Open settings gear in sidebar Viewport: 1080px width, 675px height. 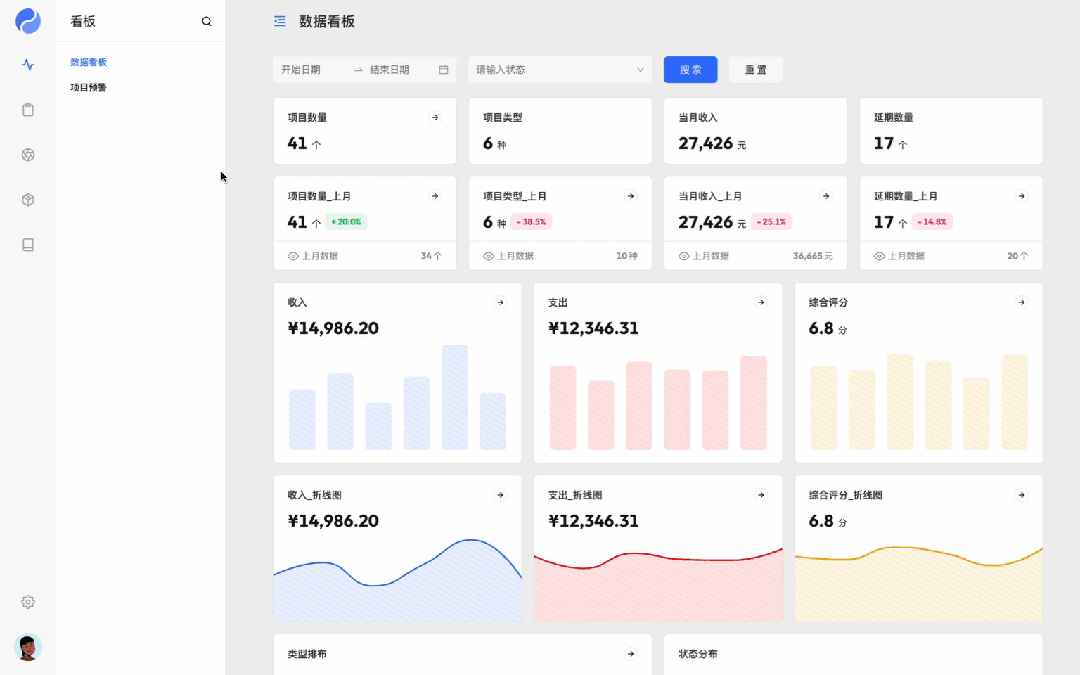[28, 602]
